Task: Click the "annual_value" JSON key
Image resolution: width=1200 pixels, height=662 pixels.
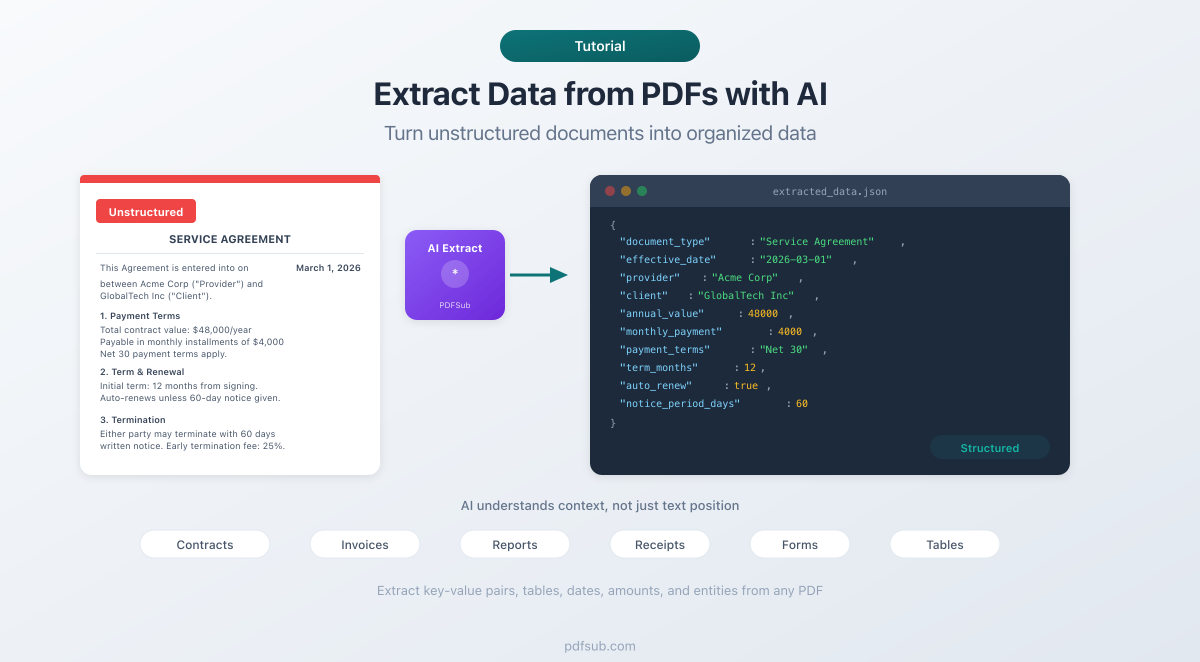Action: click(662, 313)
